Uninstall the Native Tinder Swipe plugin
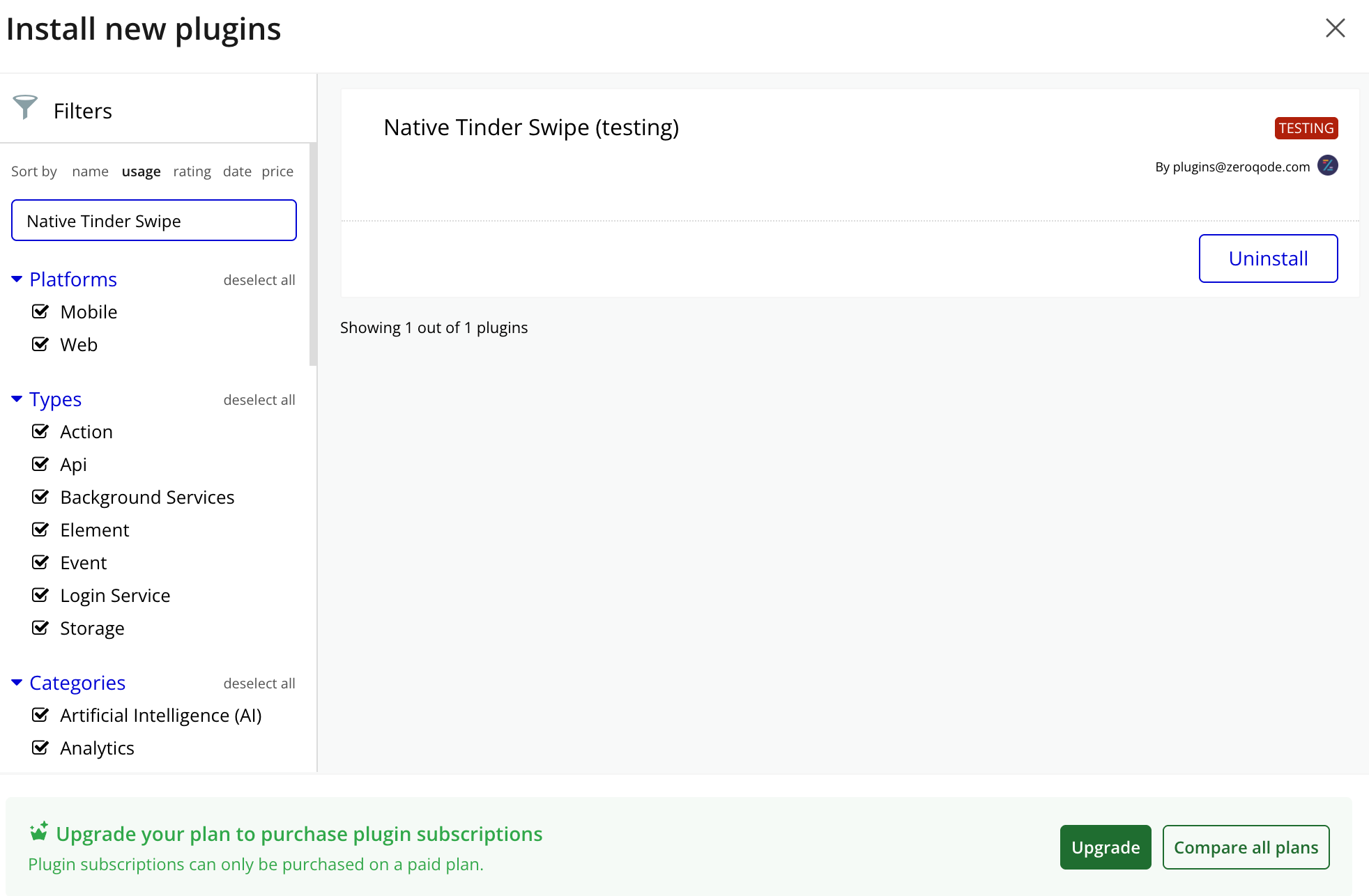 [1267, 258]
